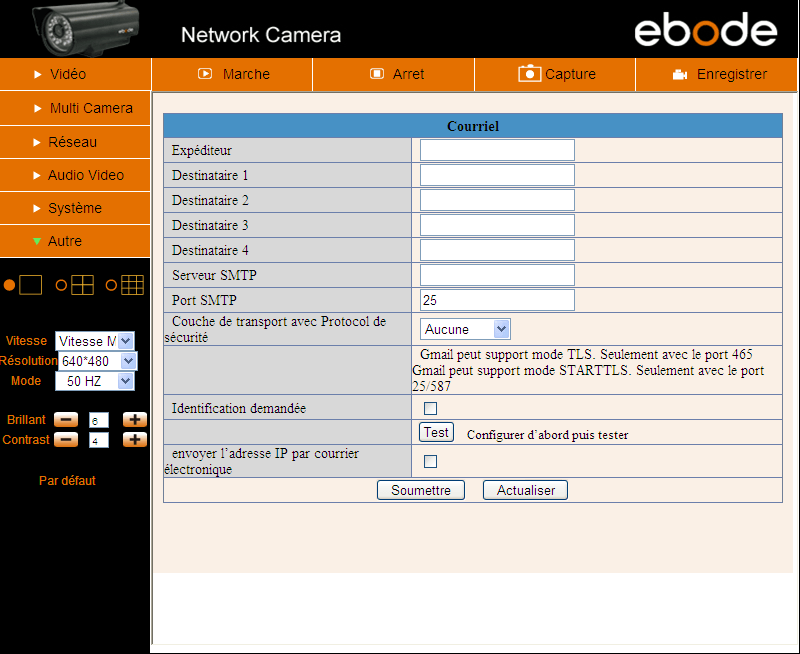Click the Marche tab
800x654 pixels.
click(x=232, y=74)
